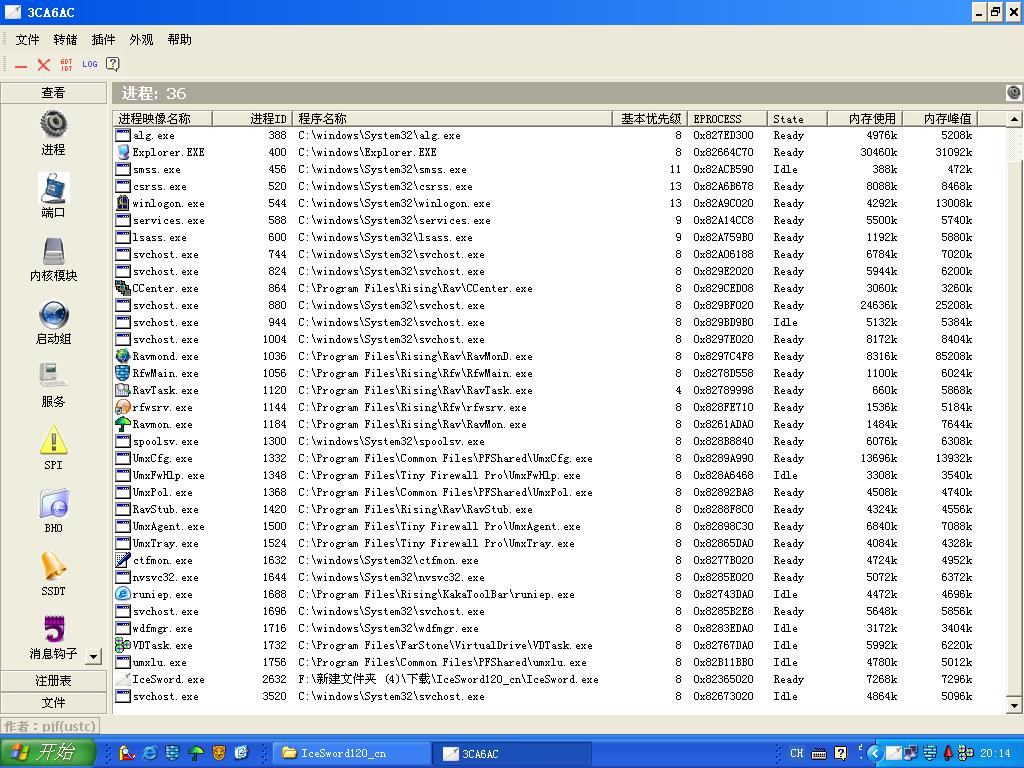The image size is (1024, 768).
Task: Select the 内核模块 kernel module icon
Action: point(53,252)
